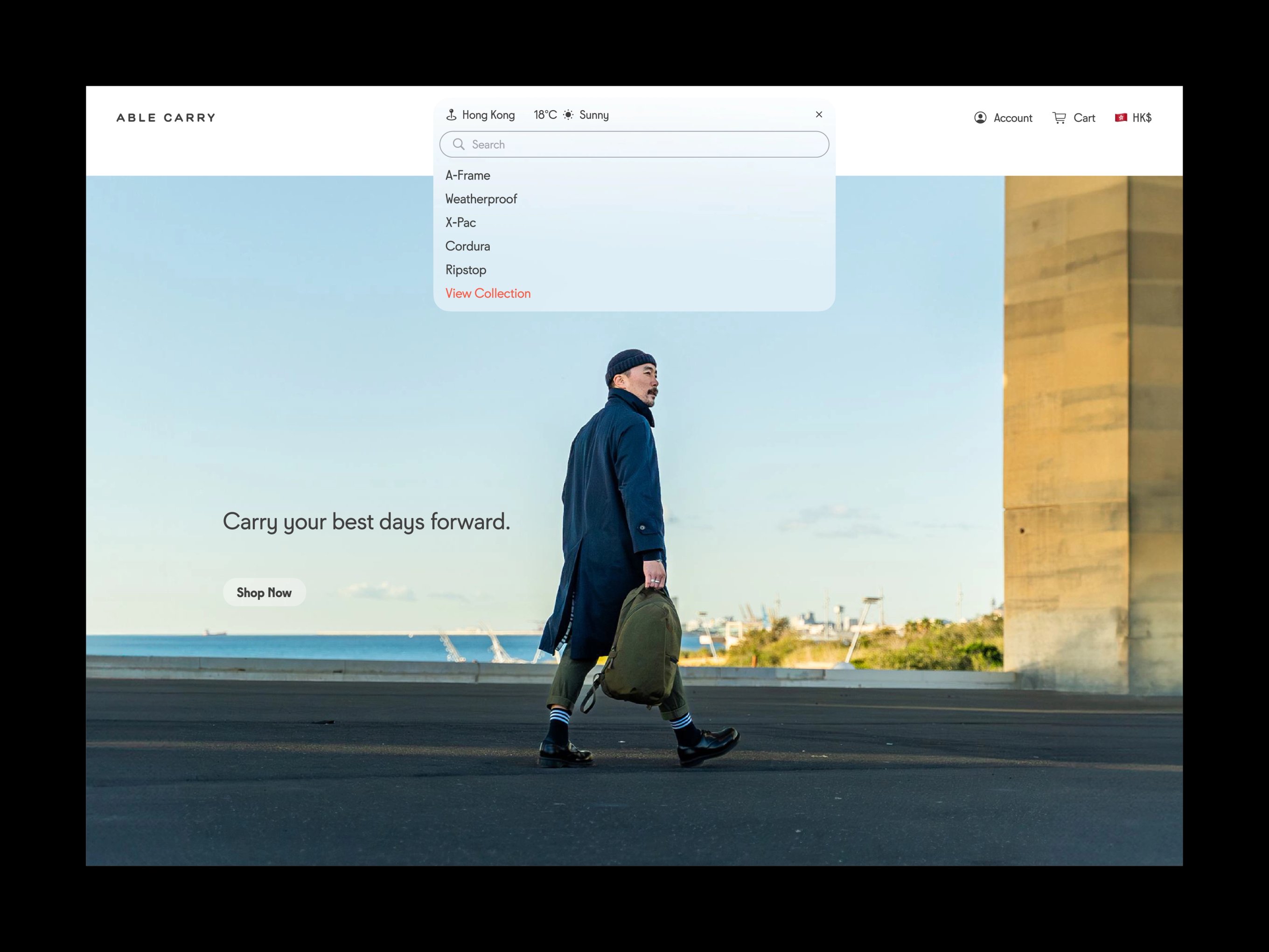Click the Sunny weather label
Screen dimensions: 1269x952
point(594,115)
